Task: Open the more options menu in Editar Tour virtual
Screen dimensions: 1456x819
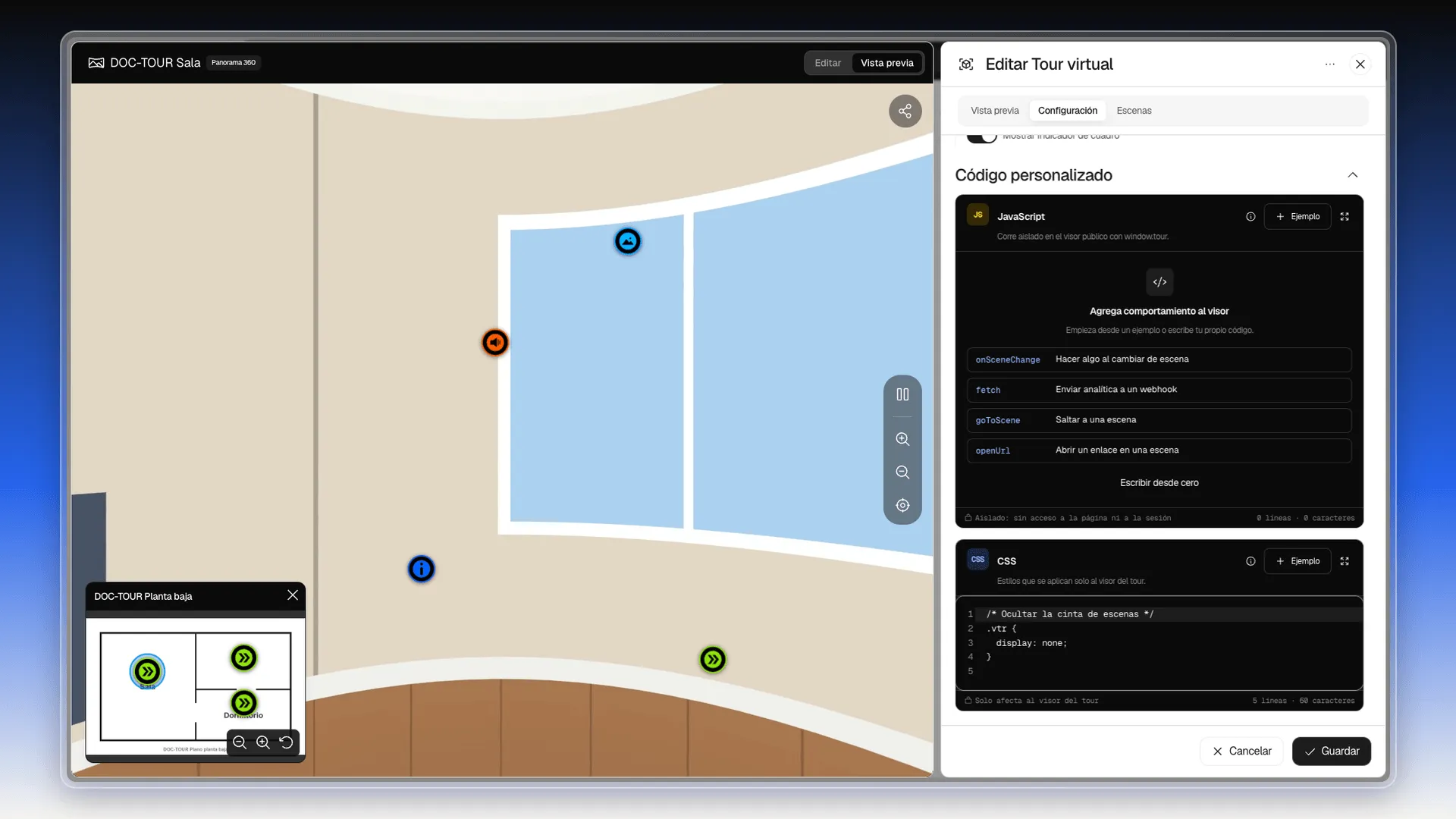Action: point(1330,64)
